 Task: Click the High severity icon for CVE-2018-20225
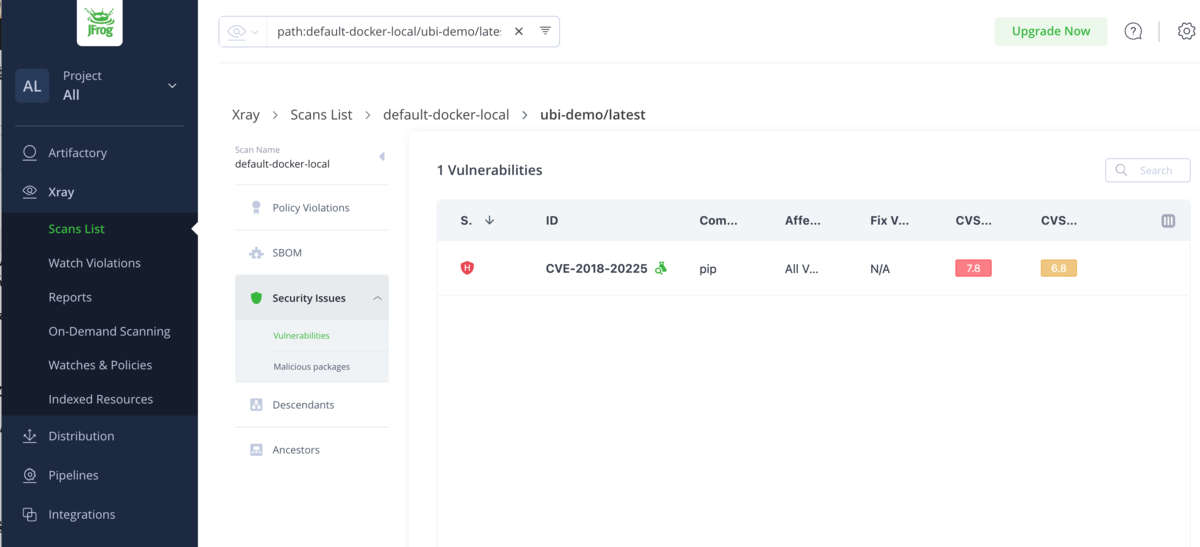467,268
